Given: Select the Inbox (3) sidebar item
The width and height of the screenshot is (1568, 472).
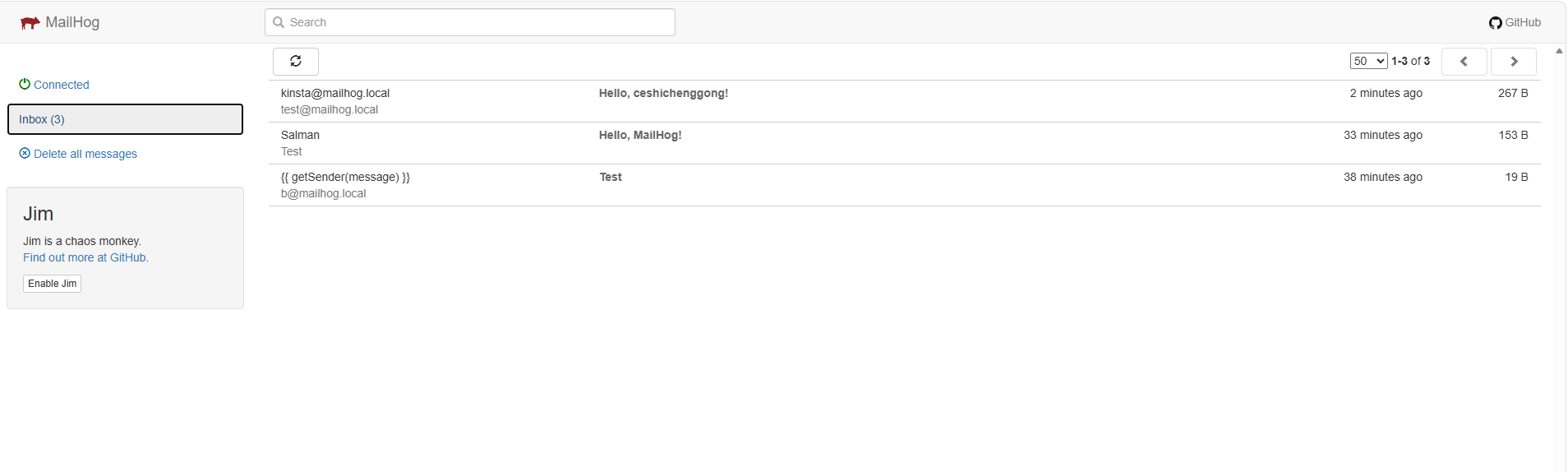Looking at the screenshot, I should (x=125, y=119).
